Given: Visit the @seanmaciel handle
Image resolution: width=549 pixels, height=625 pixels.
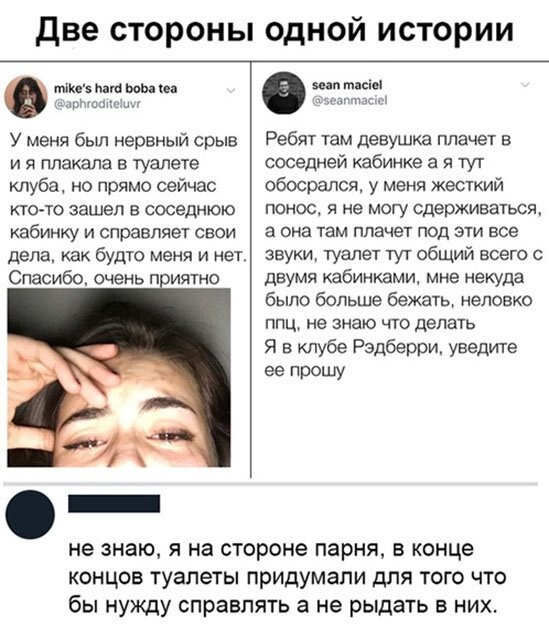Looking at the screenshot, I should tap(349, 100).
